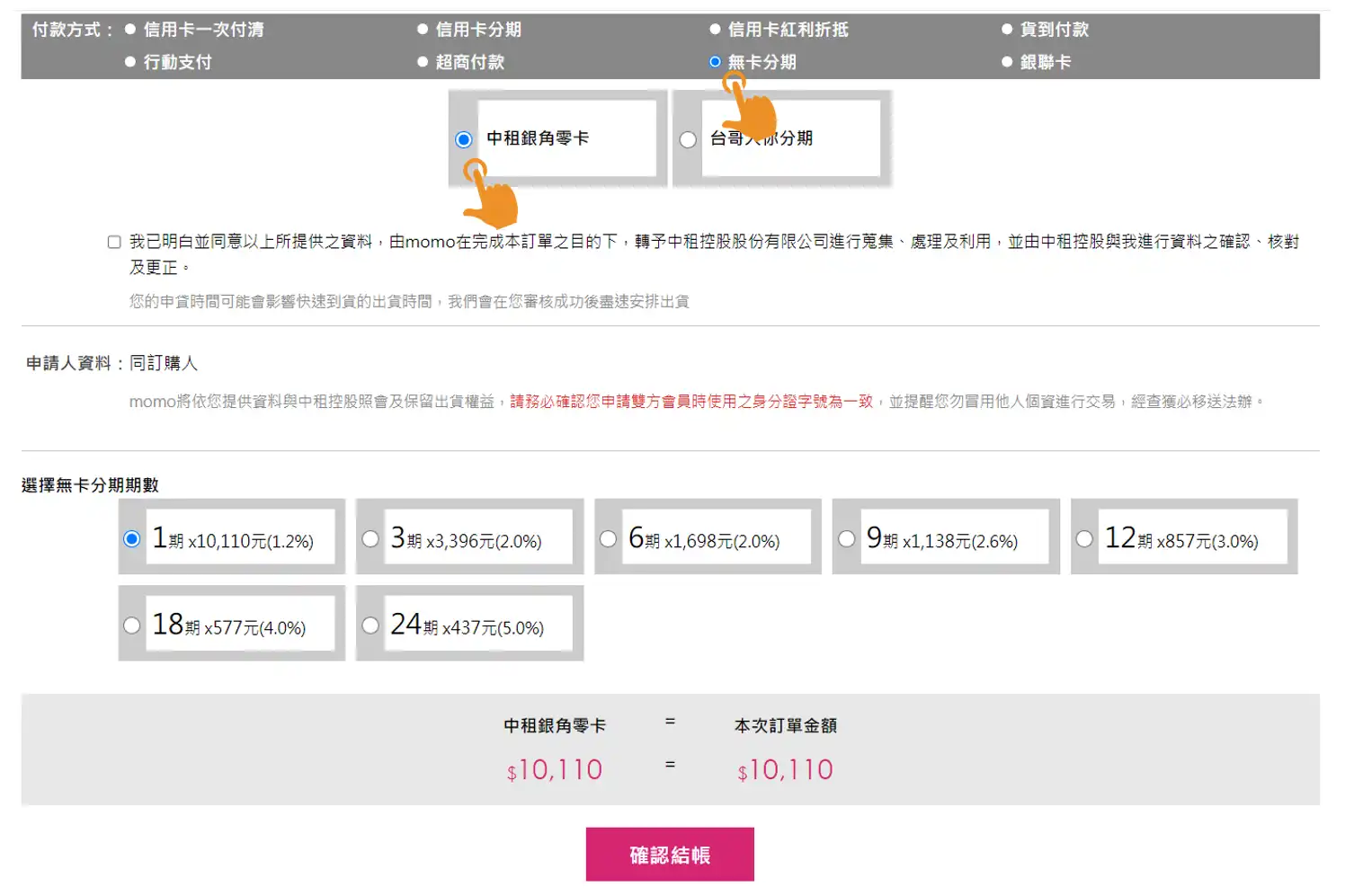Choose 6期 x1,698元 installment plan

point(609,538)
